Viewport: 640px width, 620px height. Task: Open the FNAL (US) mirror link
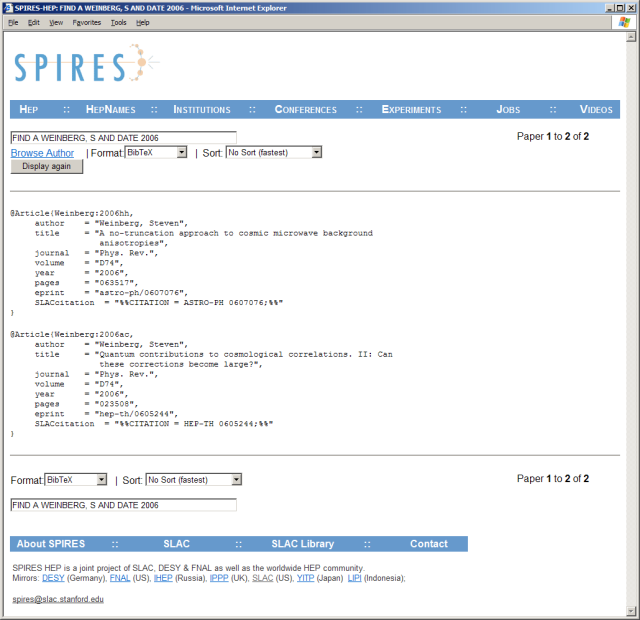[120, 578]
